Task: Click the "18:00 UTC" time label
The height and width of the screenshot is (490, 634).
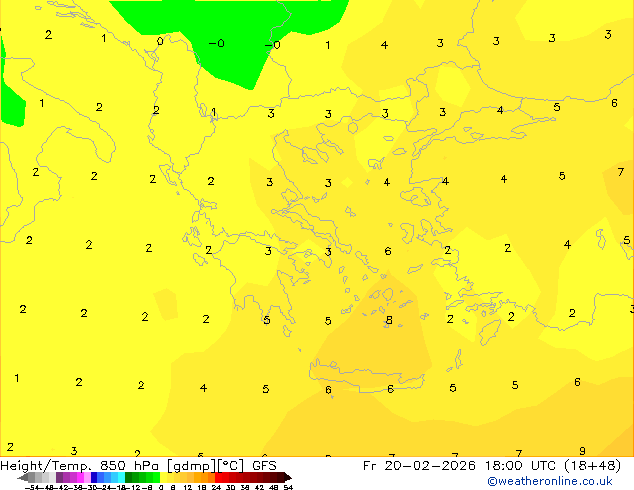Action: point(522,466)
